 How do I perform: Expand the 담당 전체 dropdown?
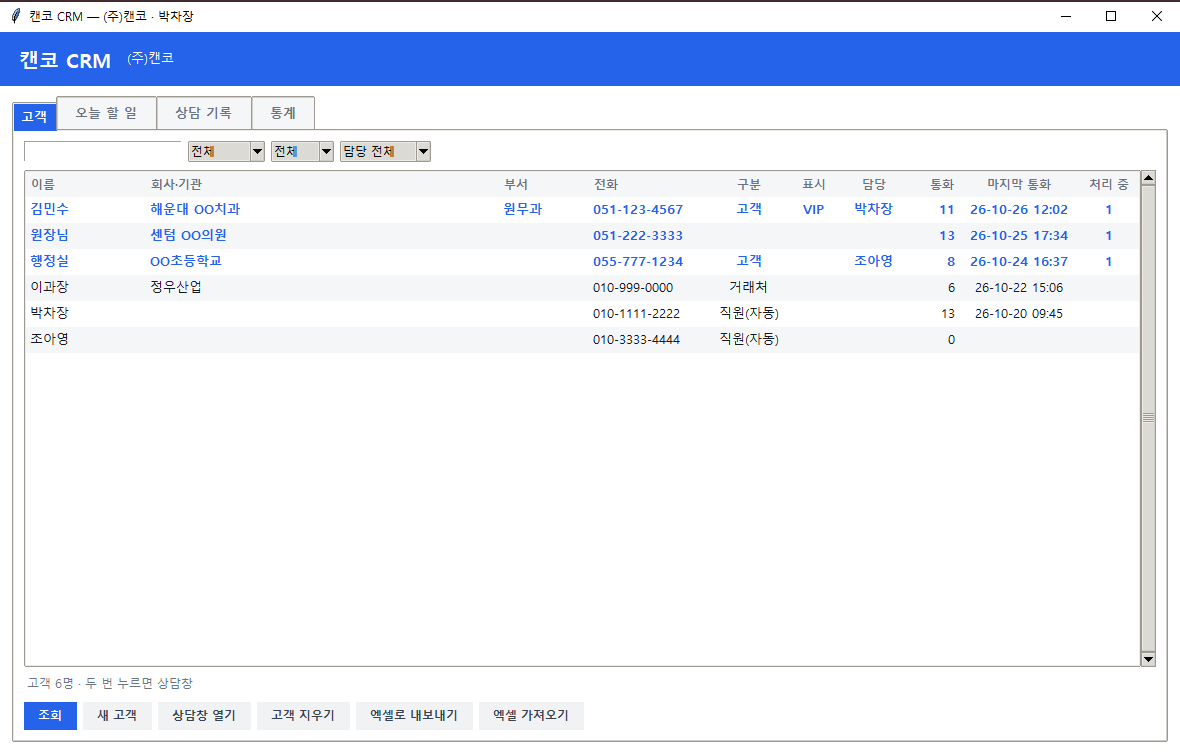pyautogui.click(x=385, y=151)
